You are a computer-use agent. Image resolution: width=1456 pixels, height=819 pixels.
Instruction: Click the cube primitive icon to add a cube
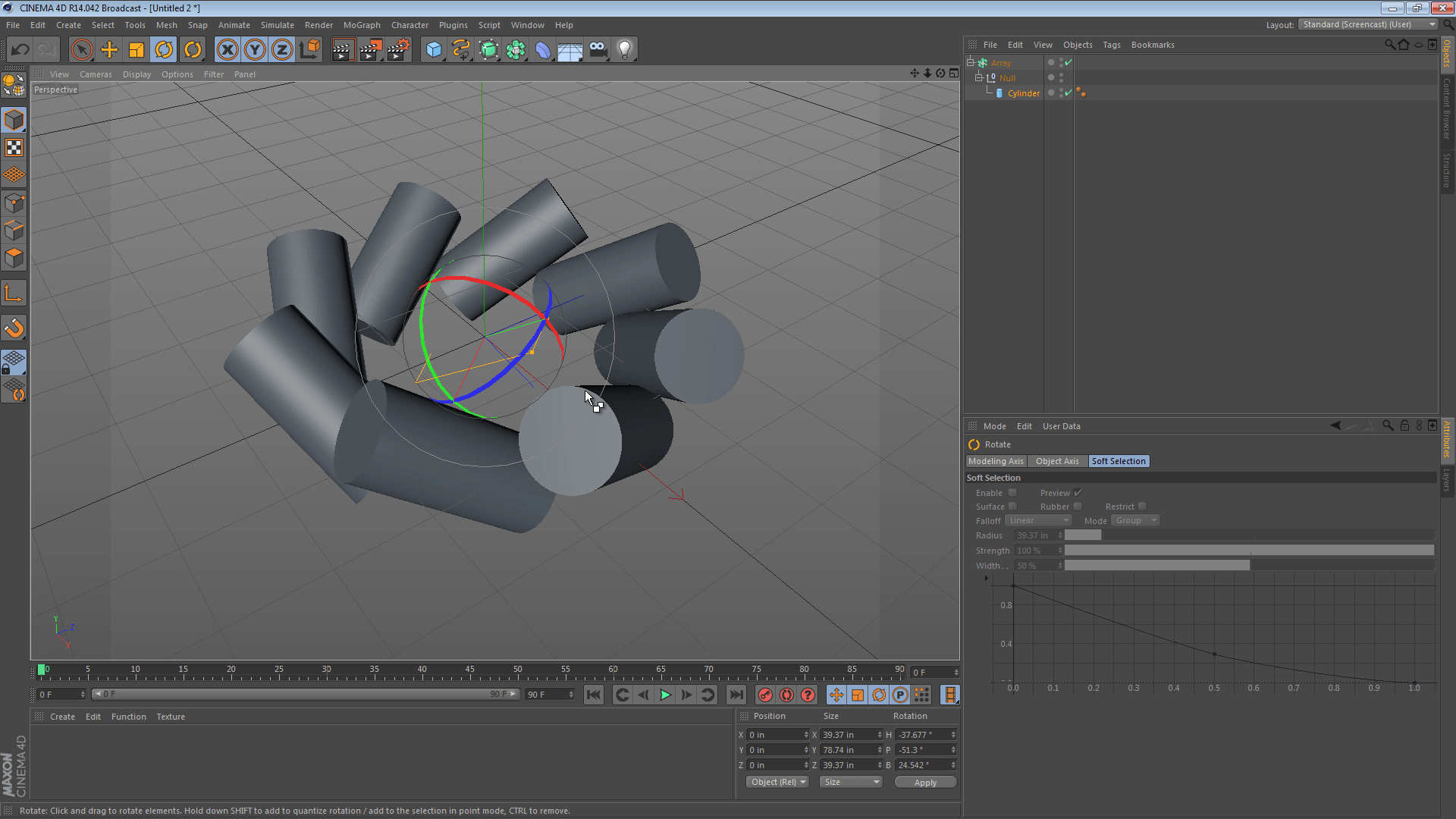435,49
